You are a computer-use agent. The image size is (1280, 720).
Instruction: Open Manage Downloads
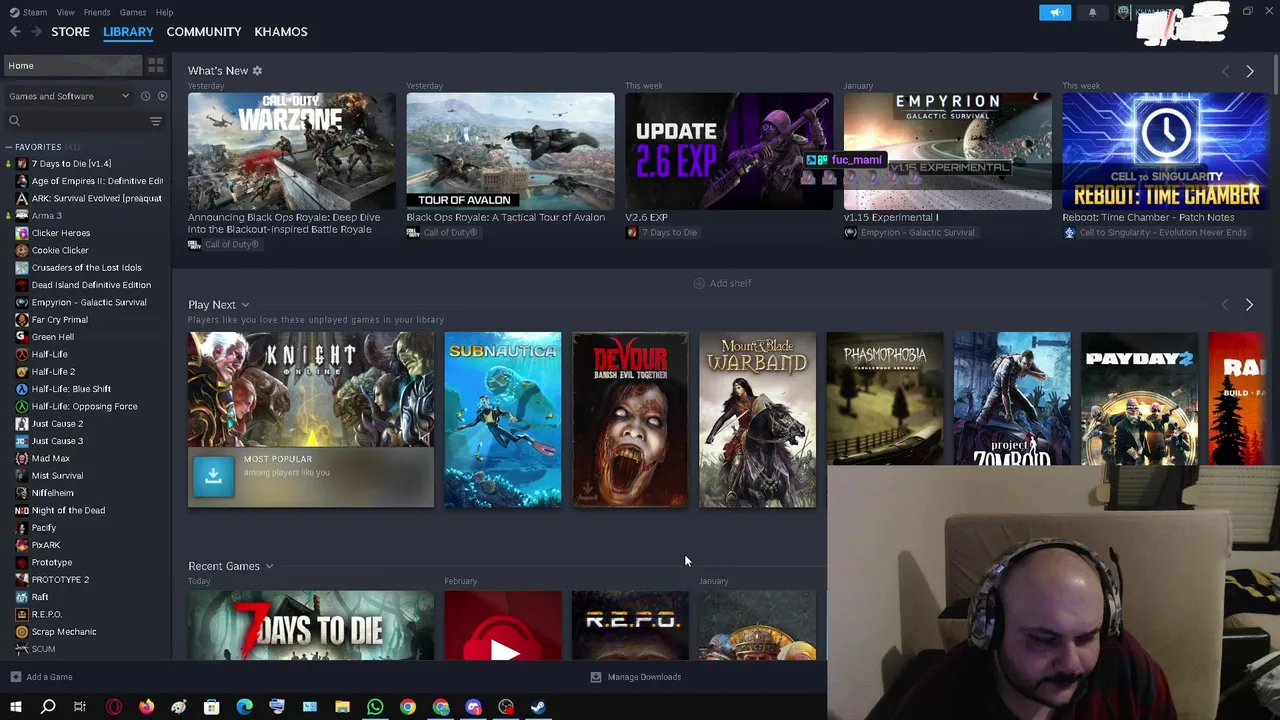point(635,677)
